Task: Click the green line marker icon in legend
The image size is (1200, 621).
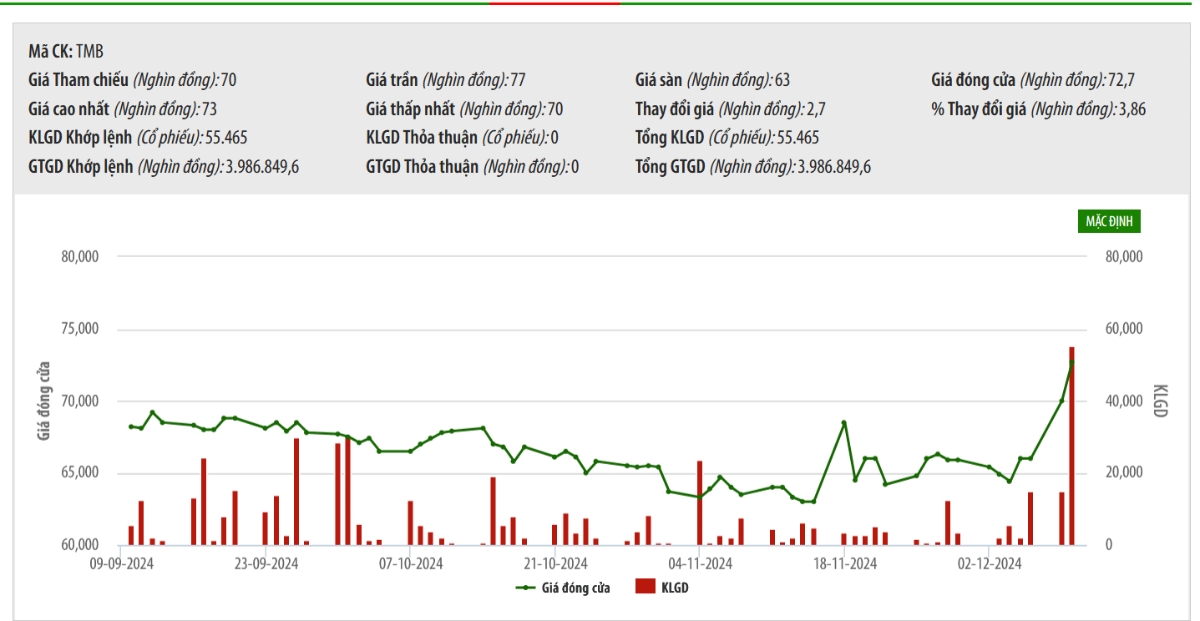Action: click(526, 588)
